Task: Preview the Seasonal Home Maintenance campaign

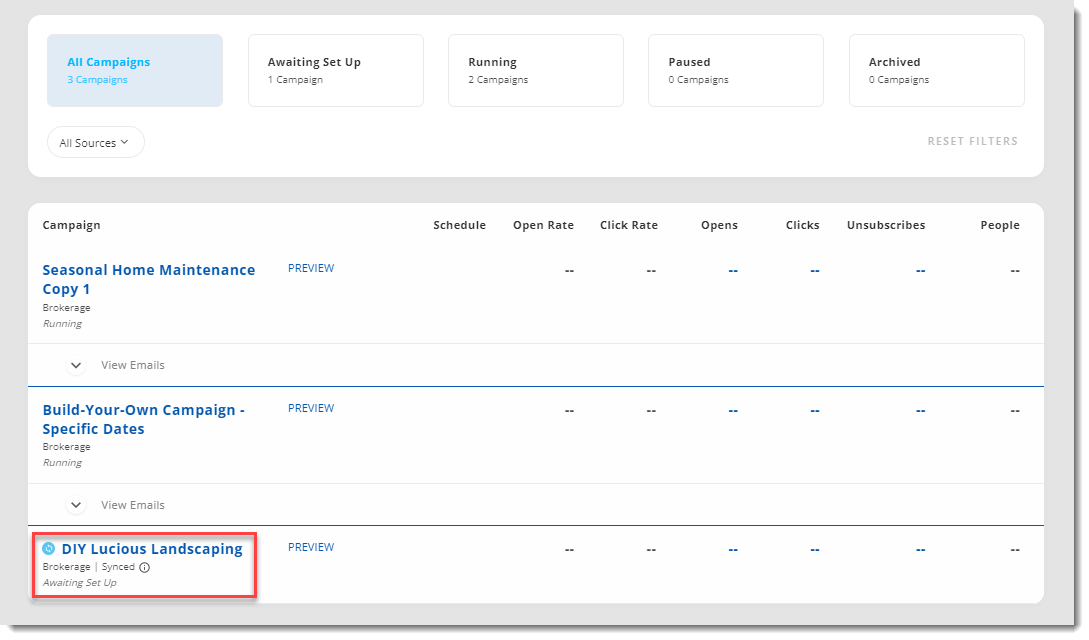Action: [311, 269]
